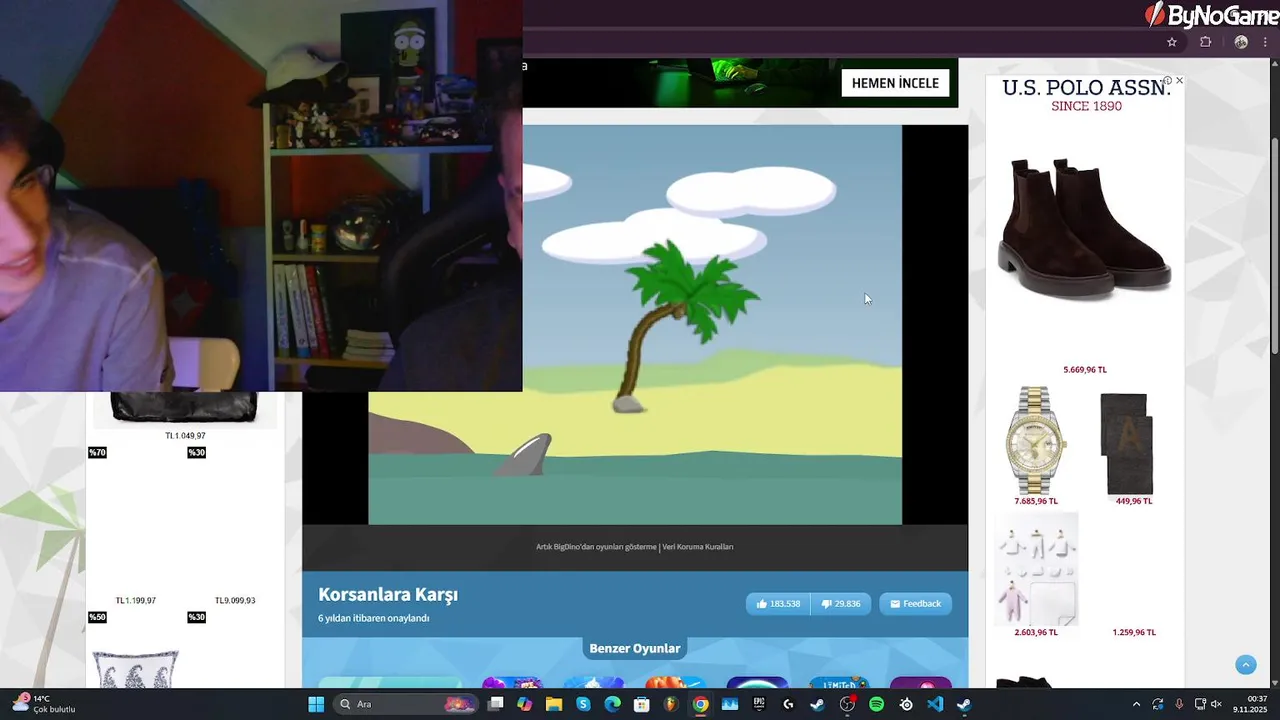Open the volume tray icon
1280x720 pixels.
[x=1217, y=704]
